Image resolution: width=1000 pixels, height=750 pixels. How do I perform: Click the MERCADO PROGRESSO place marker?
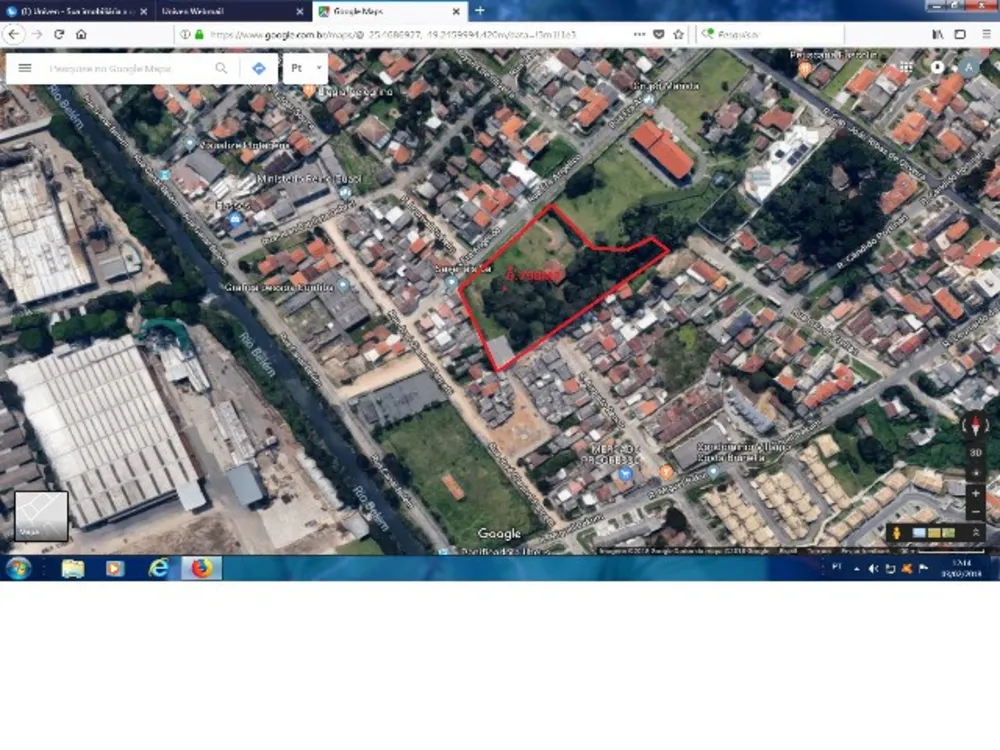click(x=626, y=473)
